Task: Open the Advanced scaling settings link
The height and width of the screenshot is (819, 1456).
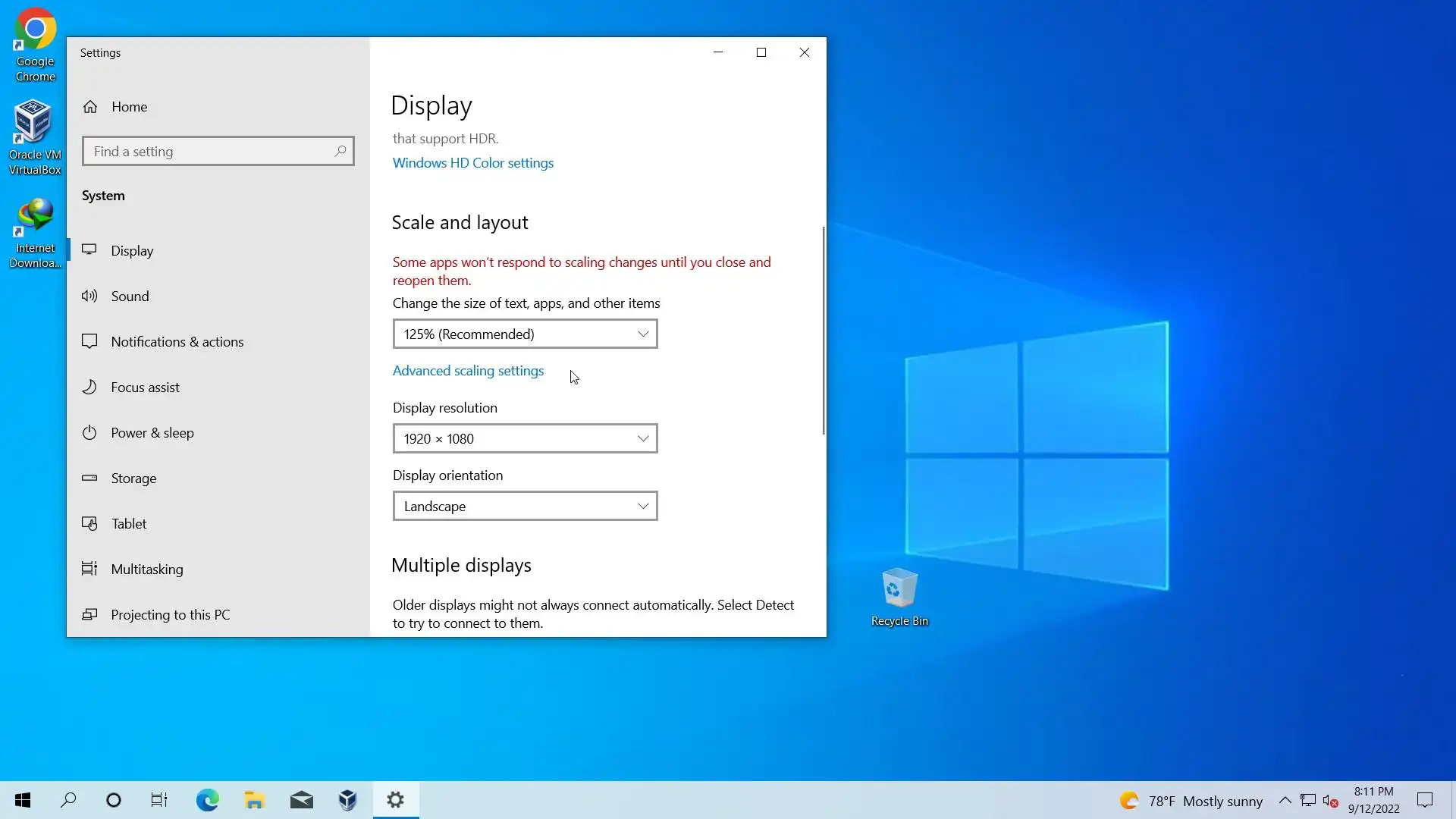Action: [468, 371]
